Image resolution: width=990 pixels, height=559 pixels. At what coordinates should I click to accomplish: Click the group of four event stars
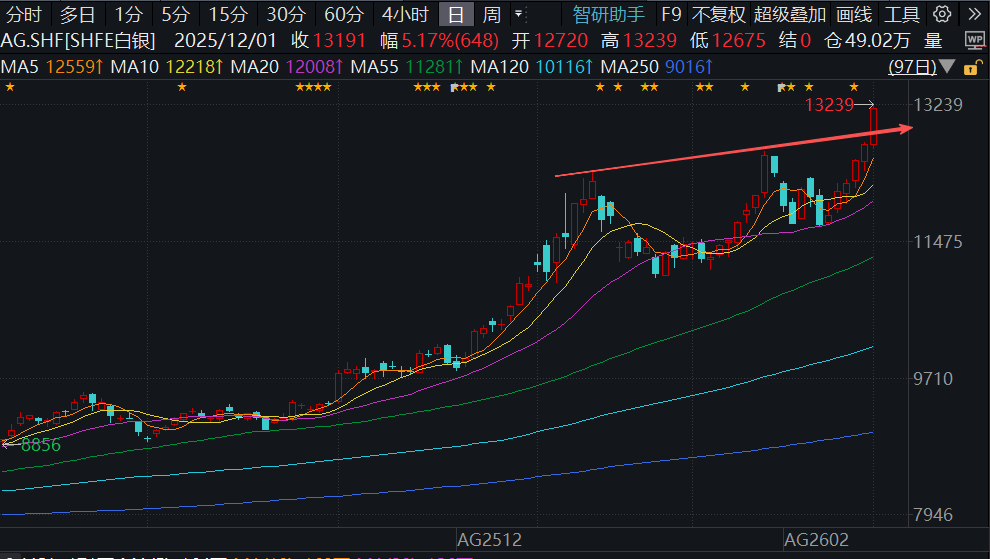(x=313, y=87)
